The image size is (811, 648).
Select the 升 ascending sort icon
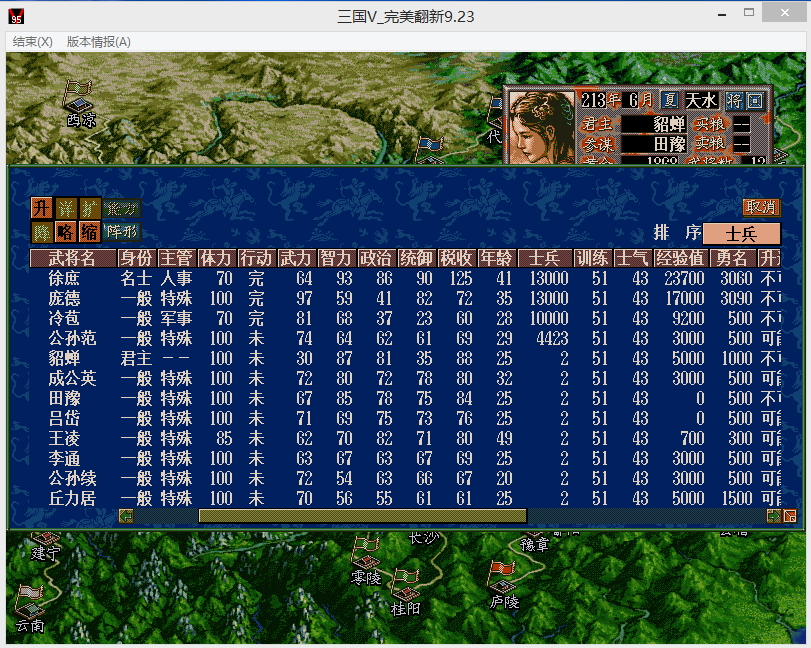[41, 208]
